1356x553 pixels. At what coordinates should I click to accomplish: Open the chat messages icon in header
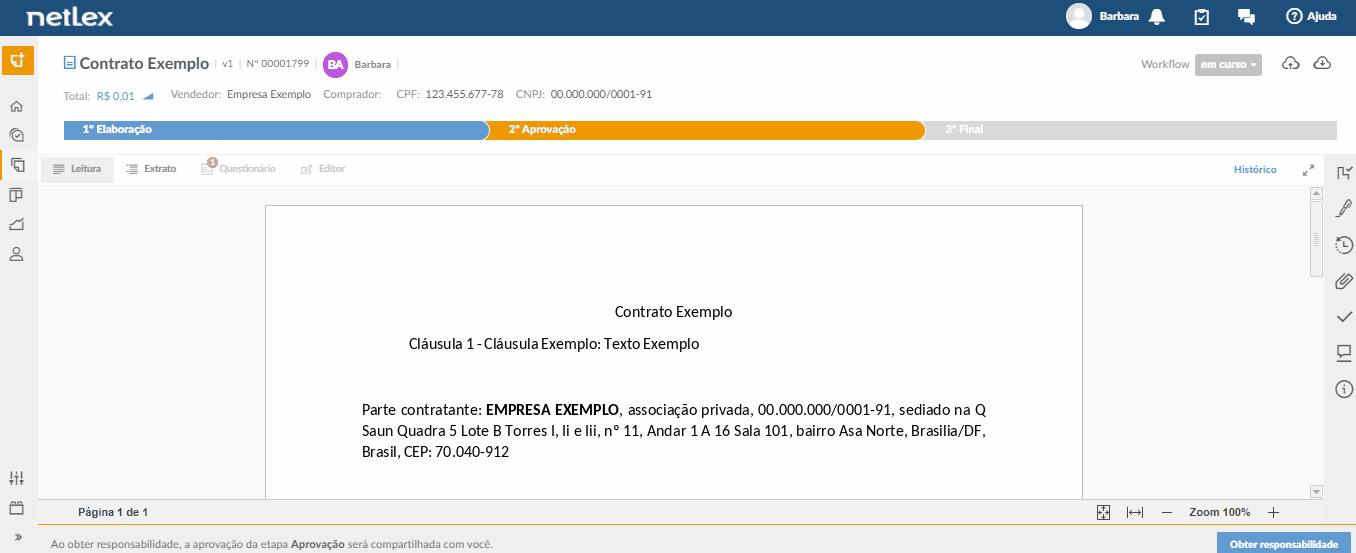1246,16
